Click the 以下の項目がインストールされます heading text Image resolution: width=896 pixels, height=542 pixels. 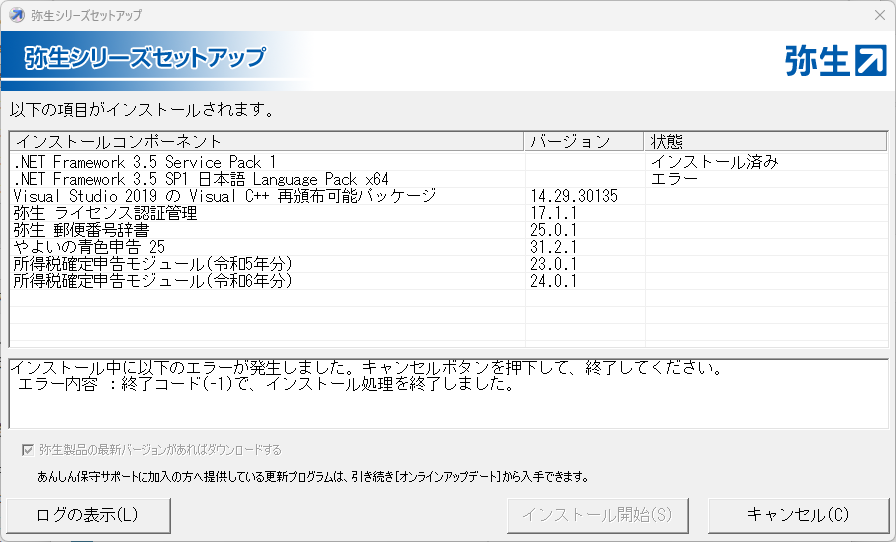pos(142,109)
